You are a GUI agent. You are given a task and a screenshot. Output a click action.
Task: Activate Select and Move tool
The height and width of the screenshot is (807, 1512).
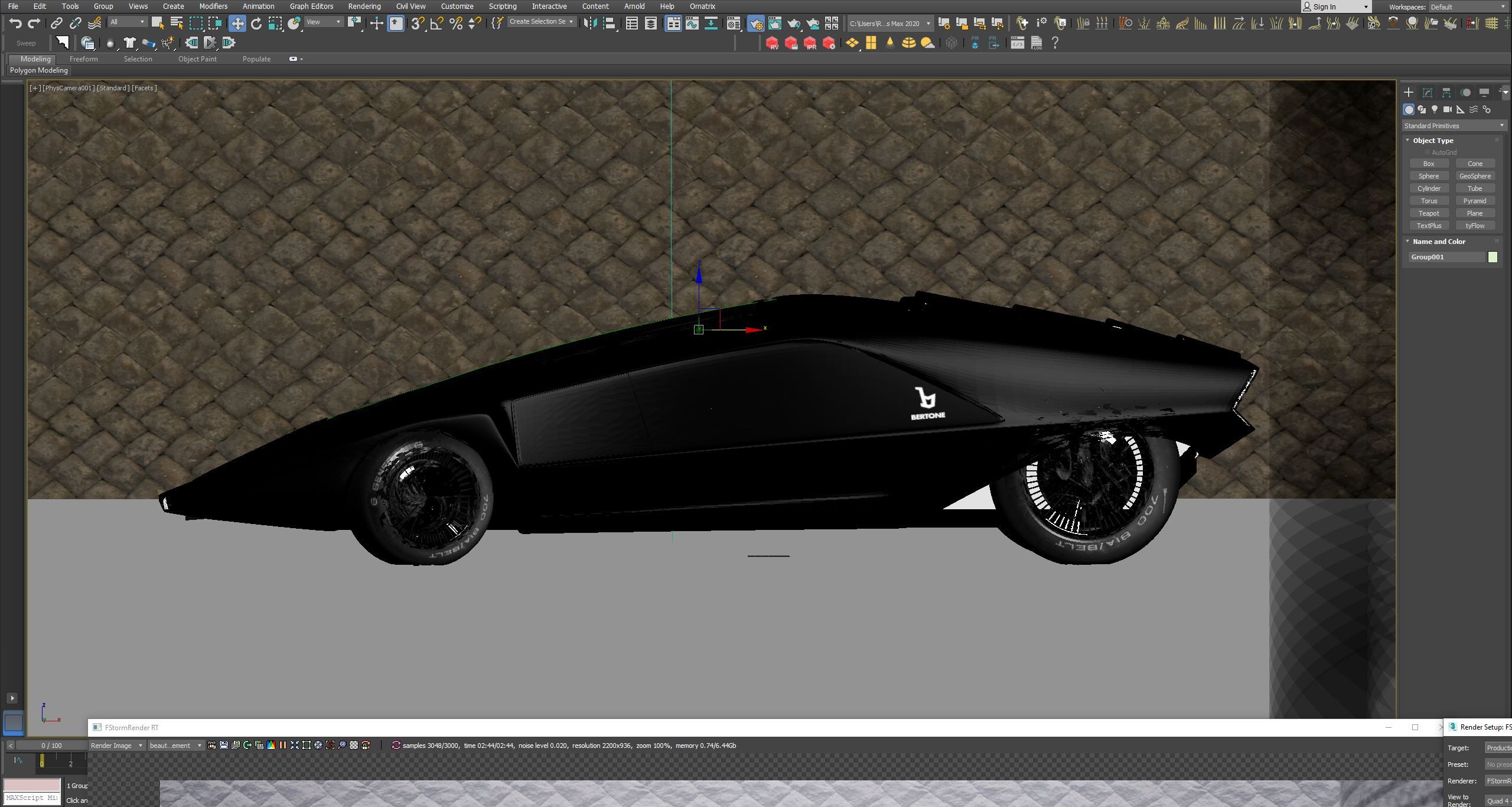click(237, 23)
